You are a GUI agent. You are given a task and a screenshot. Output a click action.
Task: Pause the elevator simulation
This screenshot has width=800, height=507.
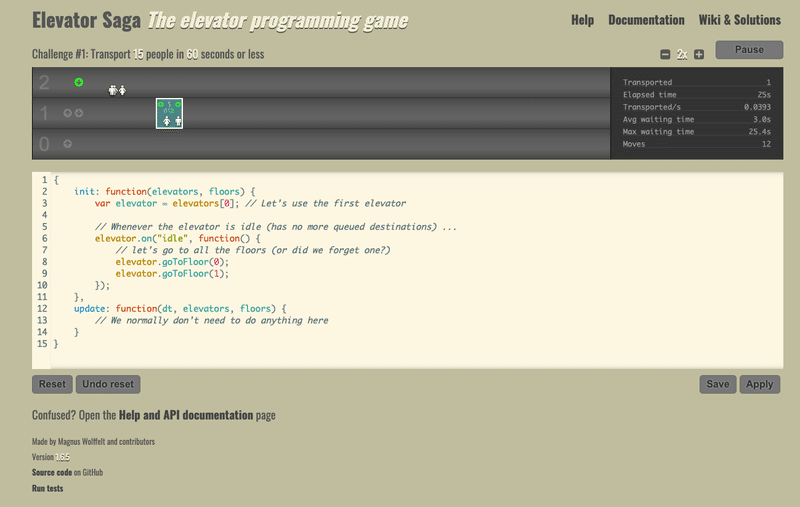(749, 50)
